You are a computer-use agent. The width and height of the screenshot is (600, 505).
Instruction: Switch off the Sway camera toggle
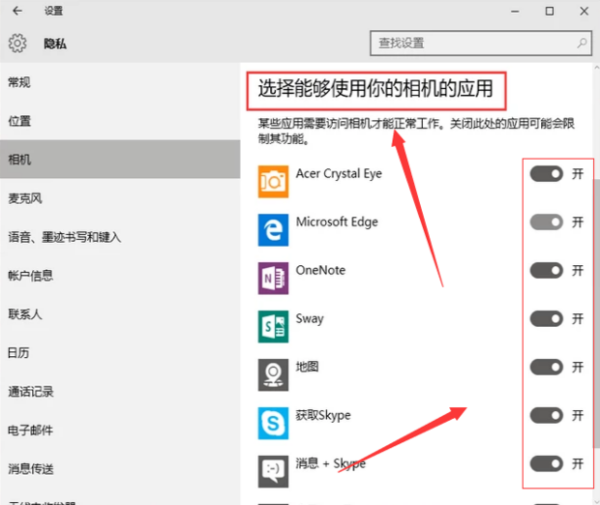point(546,318)
